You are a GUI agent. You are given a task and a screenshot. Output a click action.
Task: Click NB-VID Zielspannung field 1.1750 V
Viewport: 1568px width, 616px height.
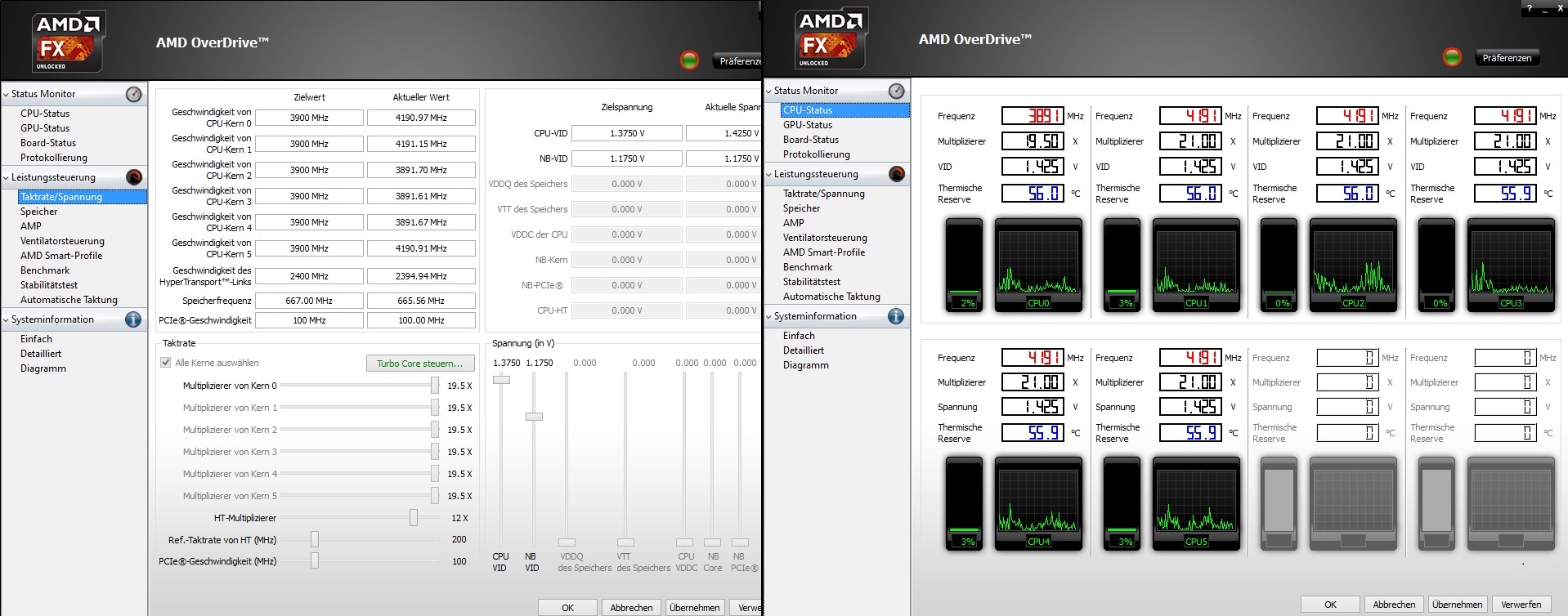click(627, 158)
